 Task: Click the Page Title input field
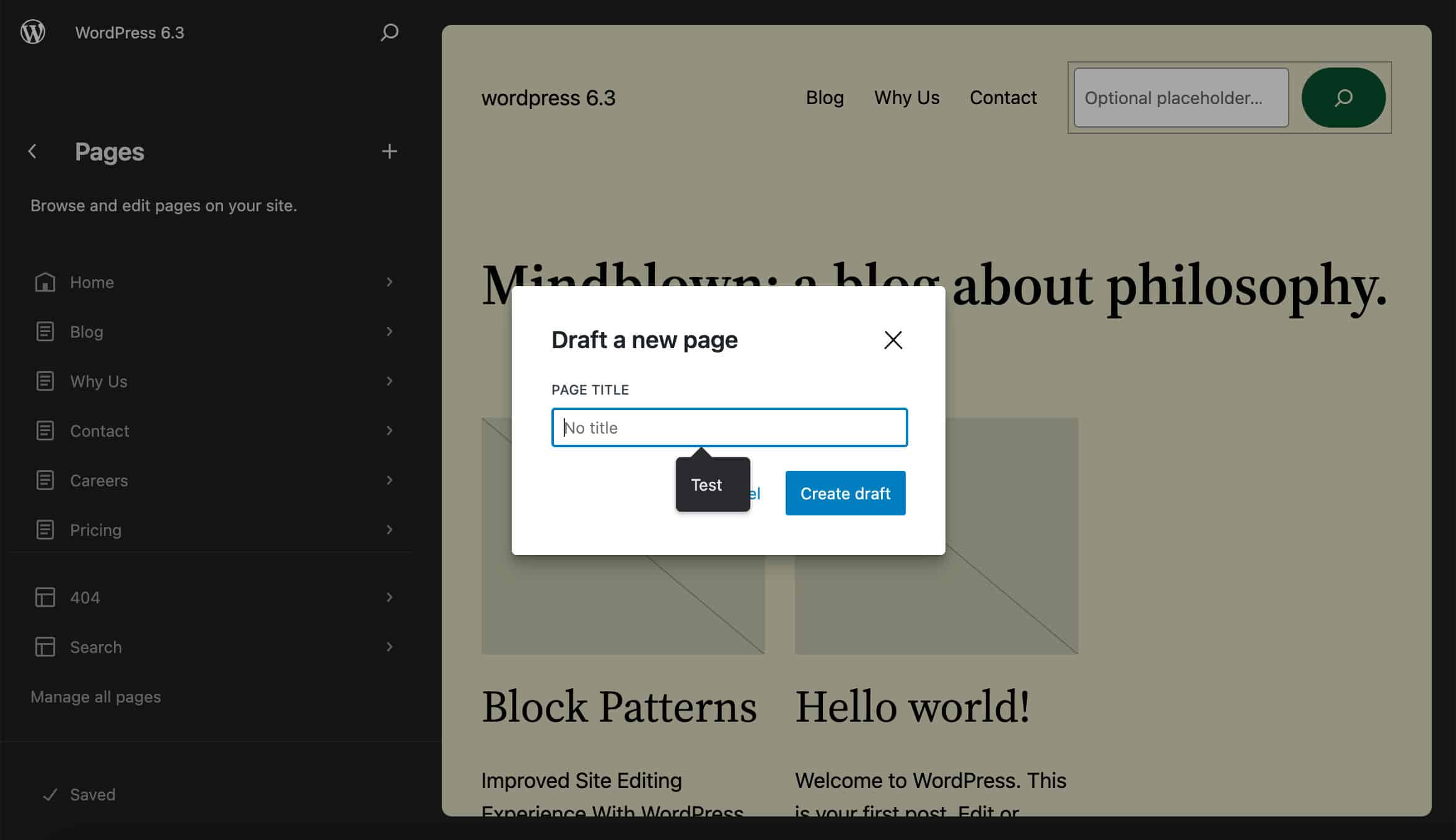(729, 427)
